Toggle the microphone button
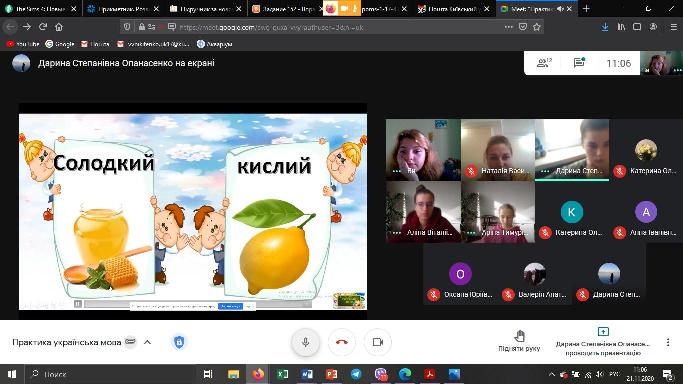 305,342
